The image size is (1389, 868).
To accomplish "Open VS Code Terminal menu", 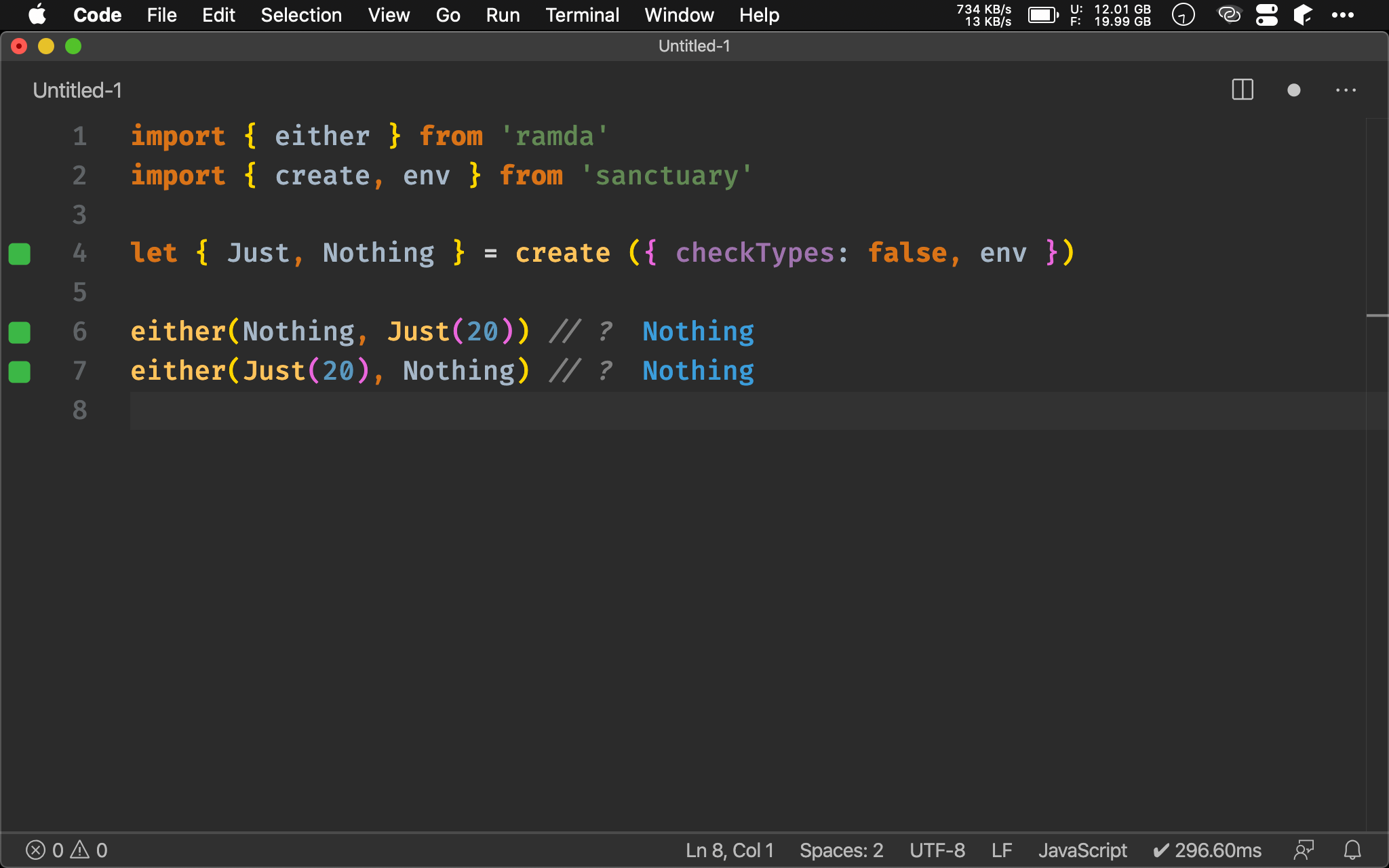I will coord(582,15).
